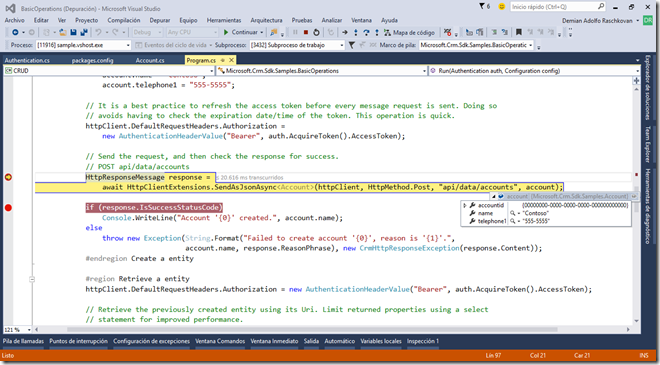The image size is (660, 365).
Task: Open the Herramientas menu
Action: (x=224, y=20)
